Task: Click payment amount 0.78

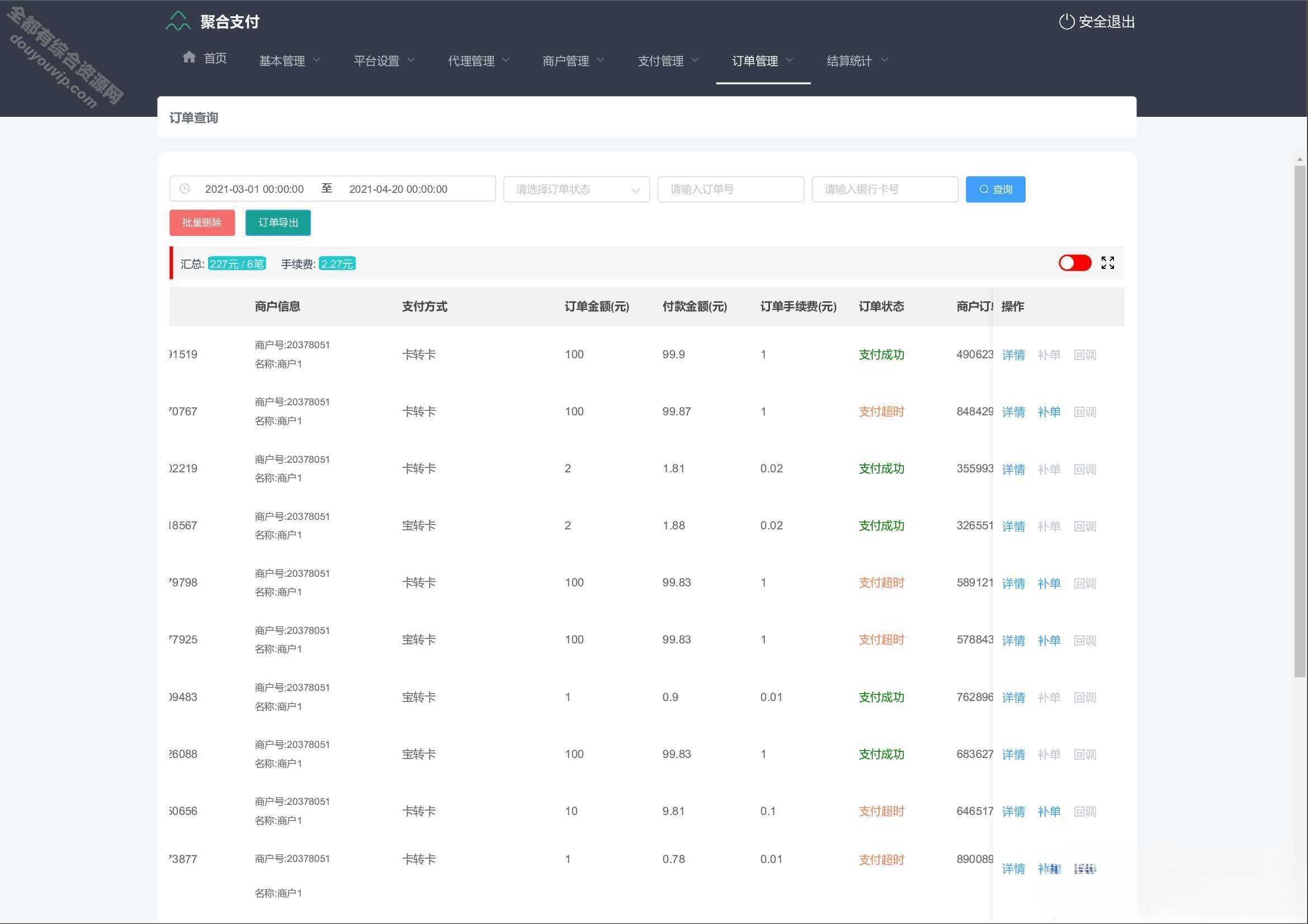Action: (x=673, y=859)
